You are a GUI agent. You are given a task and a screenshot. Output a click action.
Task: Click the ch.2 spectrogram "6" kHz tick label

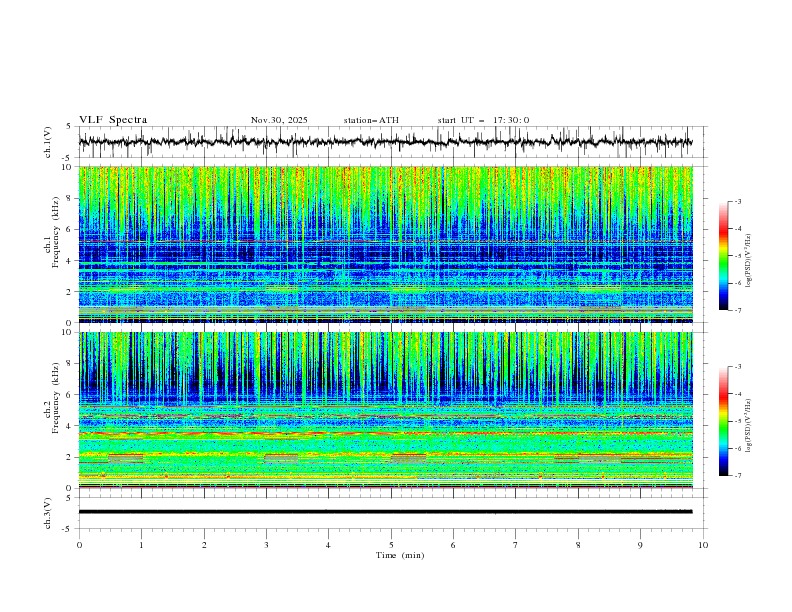click(69, 395)
